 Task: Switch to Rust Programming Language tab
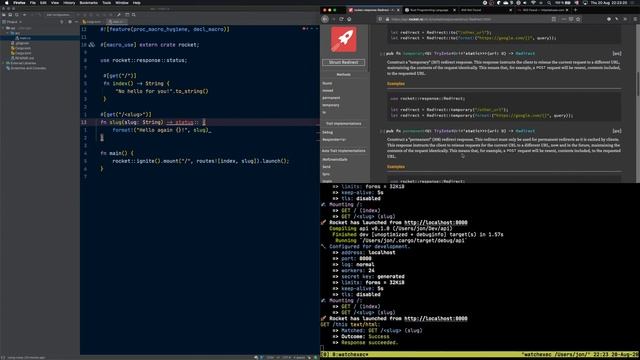point(429,10)
